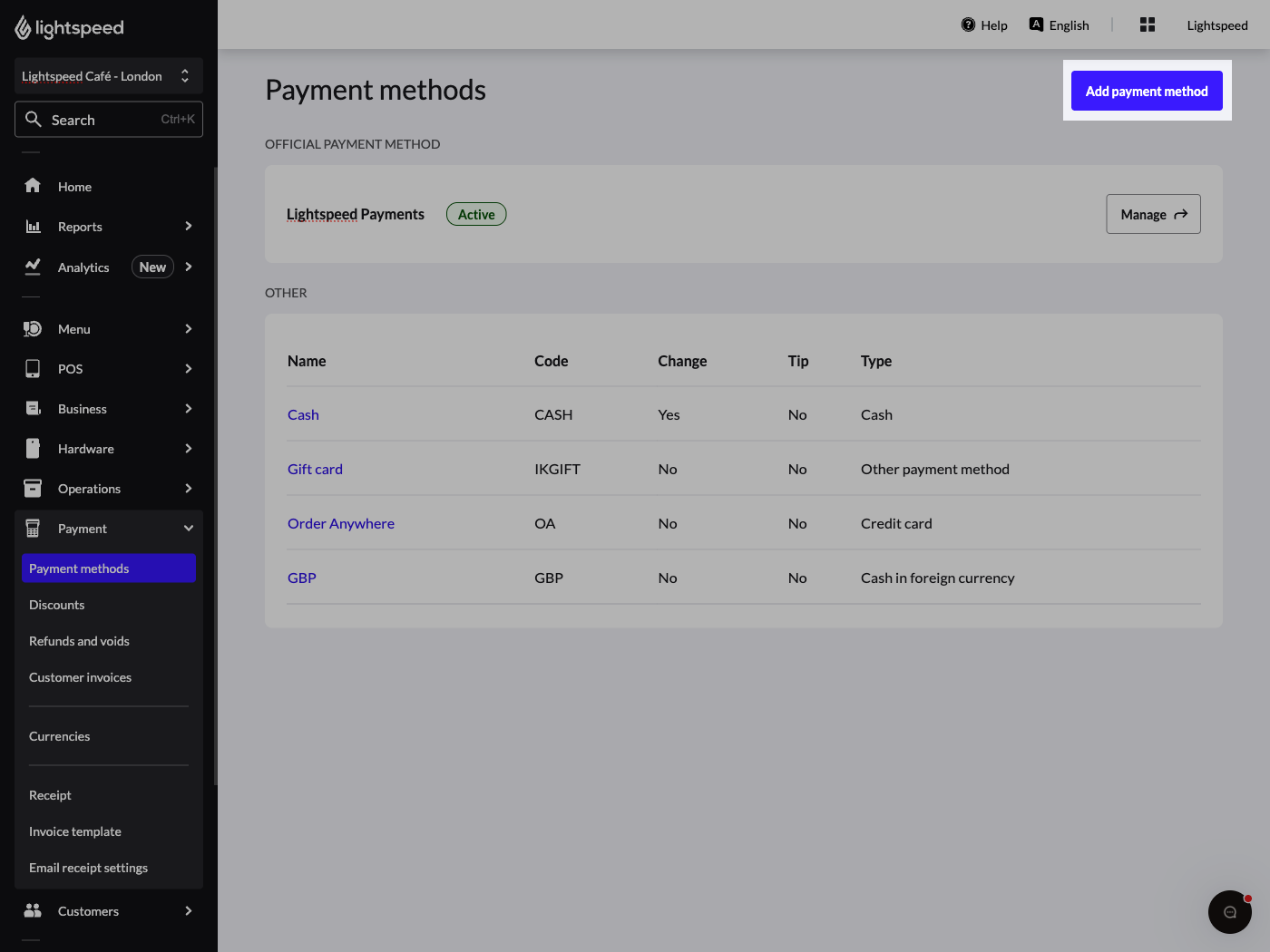This screenshot has width=1270, height=952.
Task: Select the Analytics icon
Action: pos(33,267)
